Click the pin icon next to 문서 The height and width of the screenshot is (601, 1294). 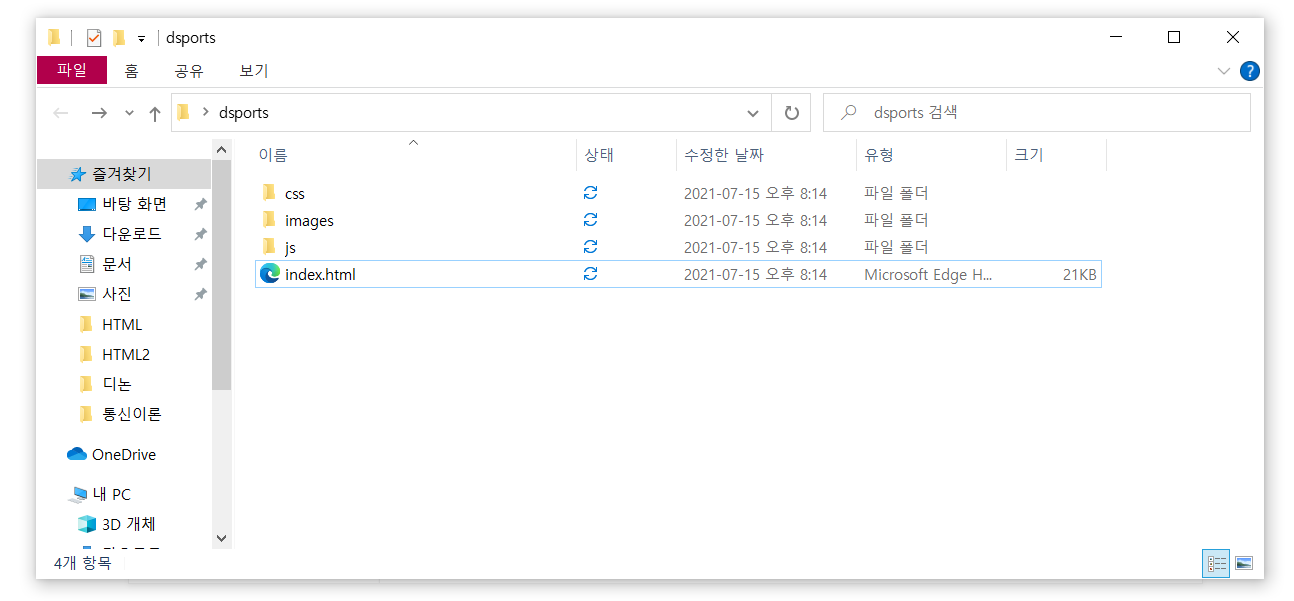tap(200, 264)
